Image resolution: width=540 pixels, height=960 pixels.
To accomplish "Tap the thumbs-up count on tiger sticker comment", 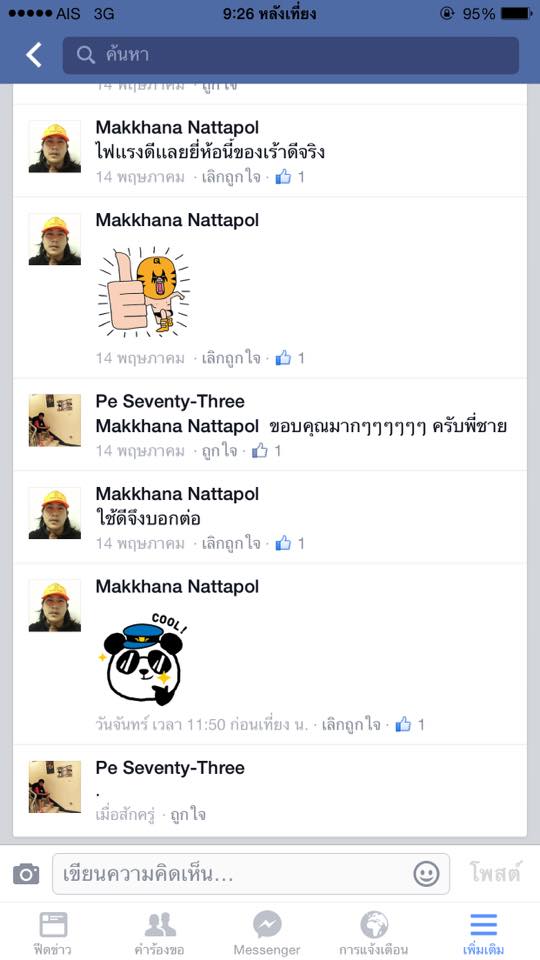I will click(x=290, y=358).
